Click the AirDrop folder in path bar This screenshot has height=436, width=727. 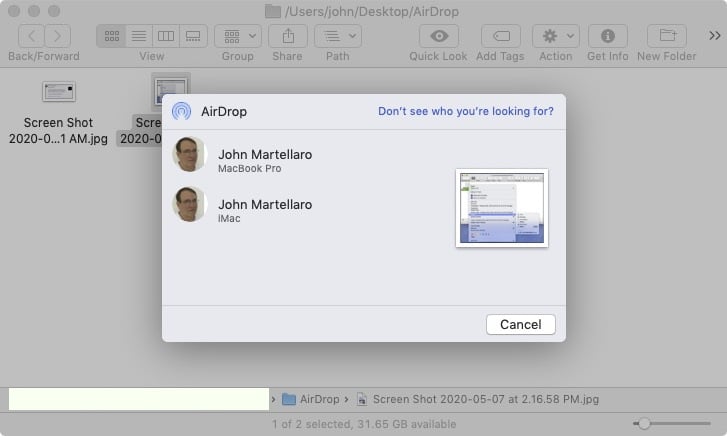point(311,399)
